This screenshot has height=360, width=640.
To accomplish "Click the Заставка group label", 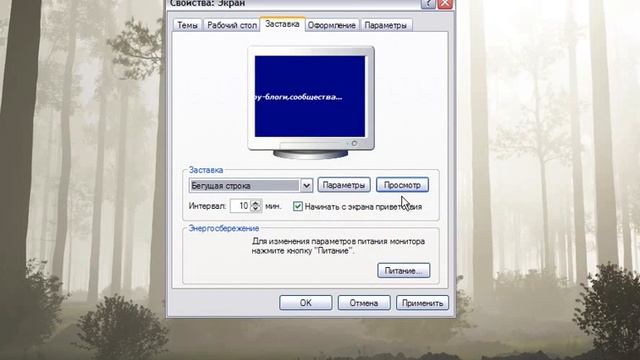I will pyautogui.click(x=206, y=170).
